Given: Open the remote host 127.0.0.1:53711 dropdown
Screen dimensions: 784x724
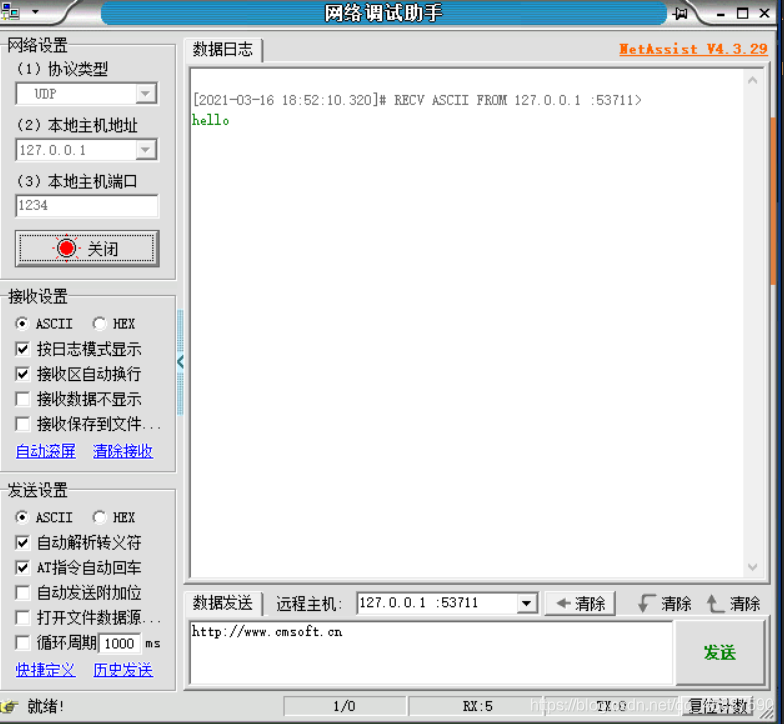Looking at the screenshot, I should [x=526, y=603].
